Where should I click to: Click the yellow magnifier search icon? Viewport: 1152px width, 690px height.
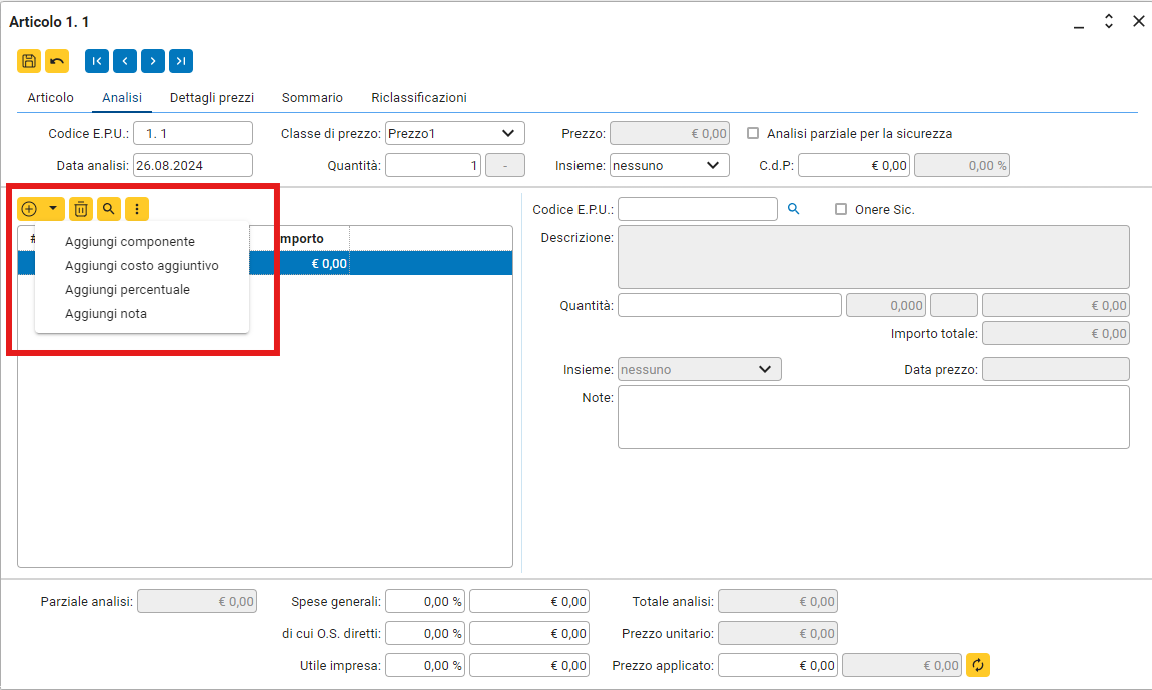(109, 209)
